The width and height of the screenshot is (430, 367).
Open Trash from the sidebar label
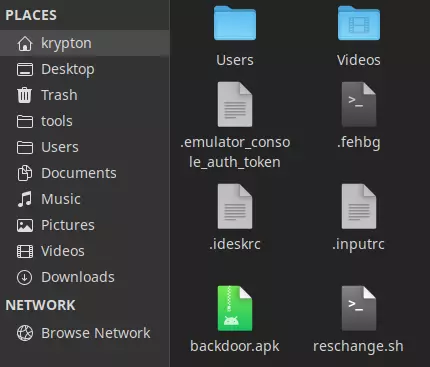pos(59,95)
